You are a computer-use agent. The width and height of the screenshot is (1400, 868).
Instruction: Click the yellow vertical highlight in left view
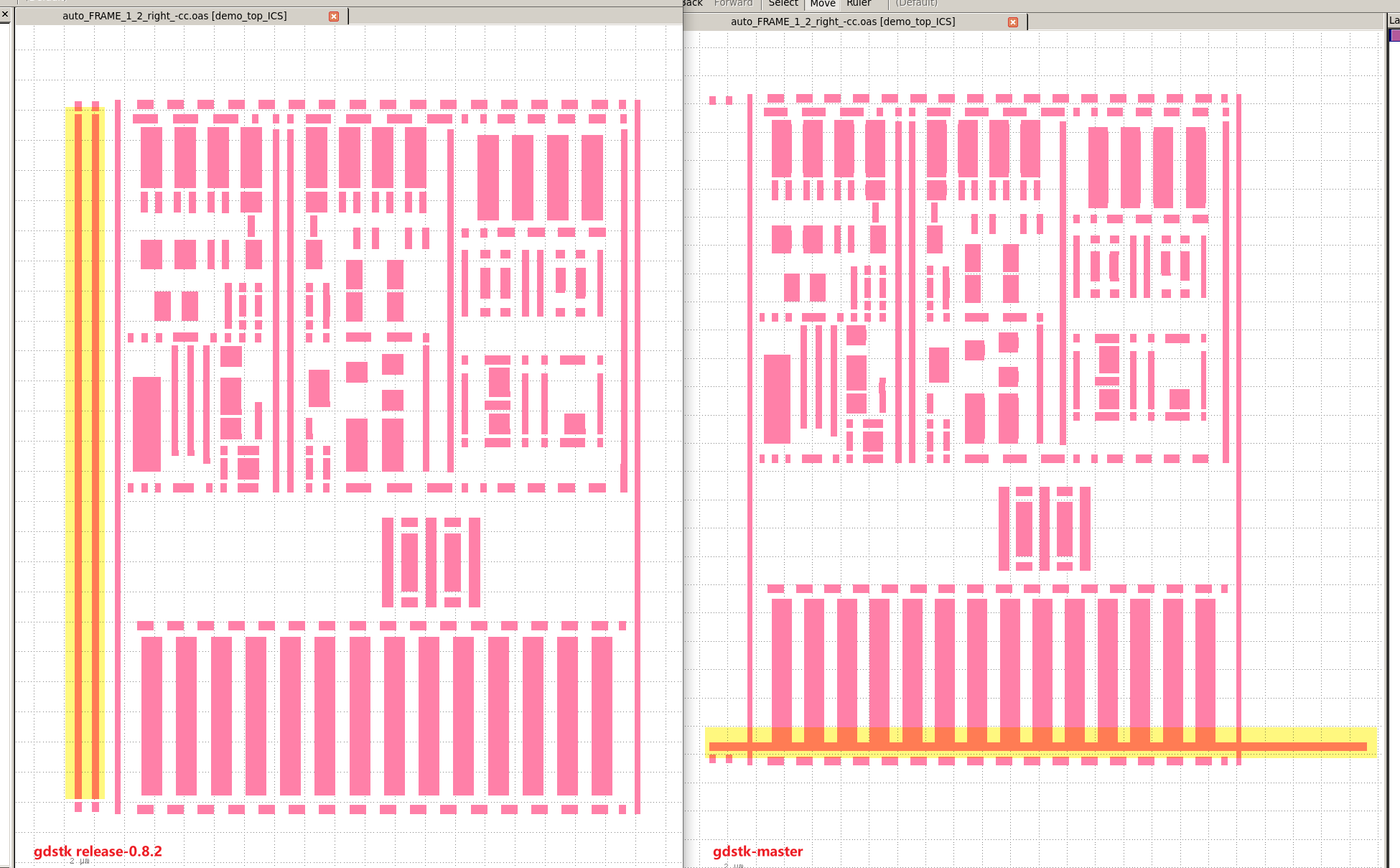tap(86, 452)
